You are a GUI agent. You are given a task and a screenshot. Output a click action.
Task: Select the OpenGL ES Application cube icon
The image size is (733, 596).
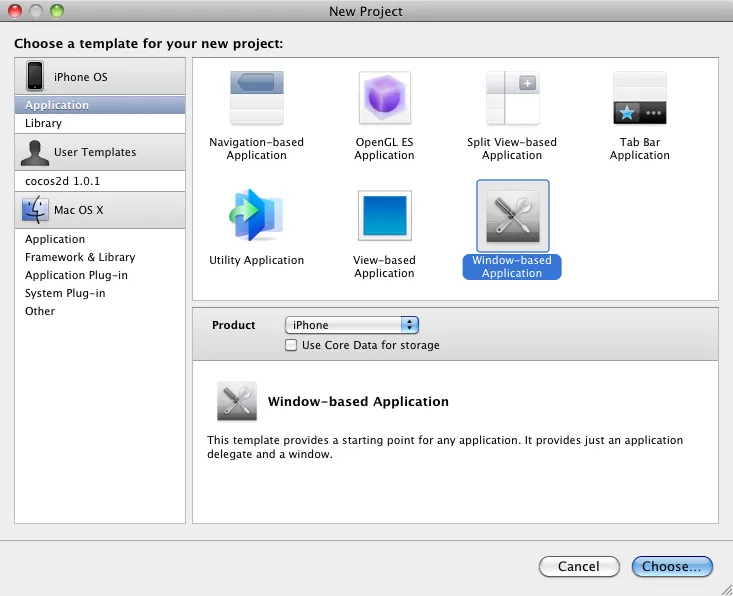click(384, 97)
